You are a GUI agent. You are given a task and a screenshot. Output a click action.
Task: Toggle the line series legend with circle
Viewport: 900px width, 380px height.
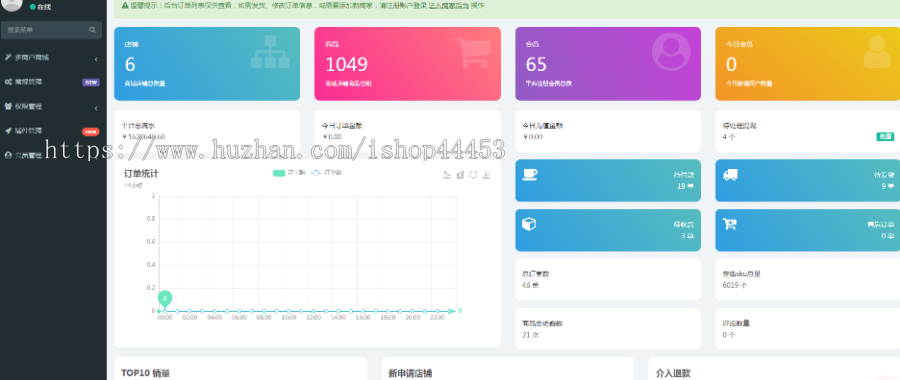(x=325, y=172)
